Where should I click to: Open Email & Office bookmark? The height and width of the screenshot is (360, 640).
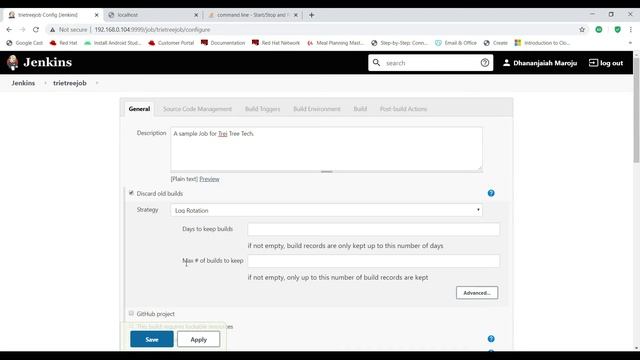[x=456, y=43]
